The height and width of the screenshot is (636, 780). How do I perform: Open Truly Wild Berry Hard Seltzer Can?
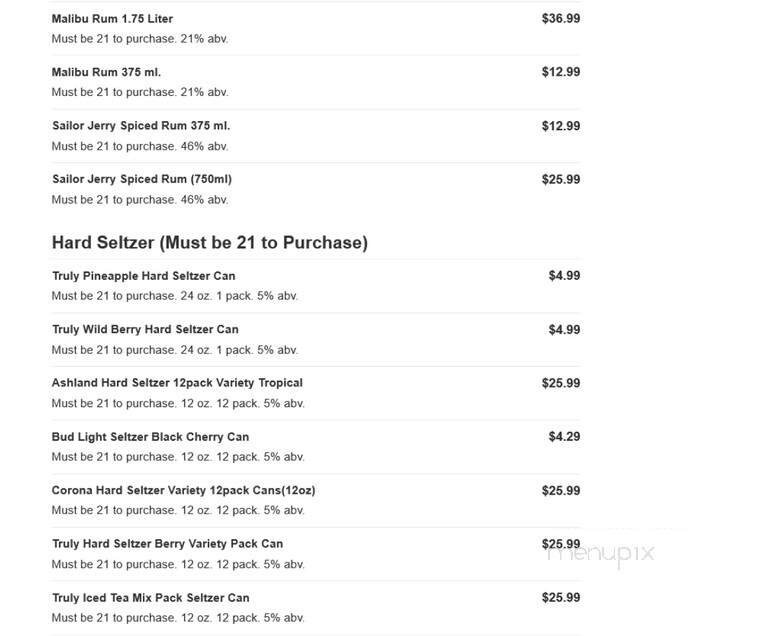tap(145, 329)
